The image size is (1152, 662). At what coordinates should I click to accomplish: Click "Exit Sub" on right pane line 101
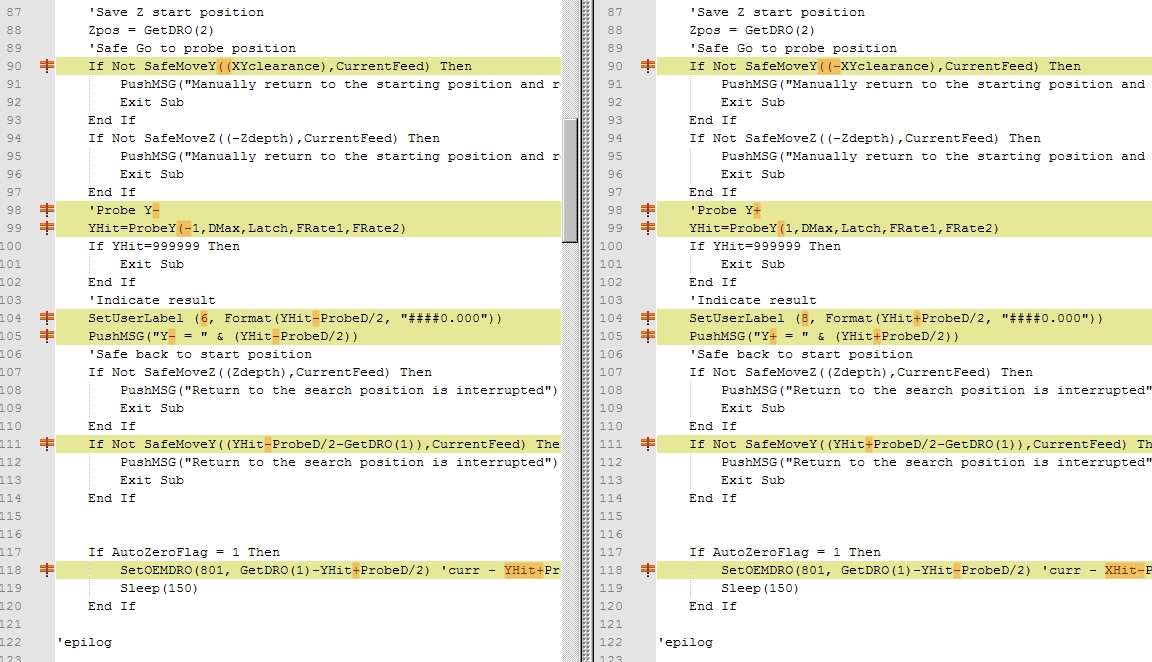[753, 264]
